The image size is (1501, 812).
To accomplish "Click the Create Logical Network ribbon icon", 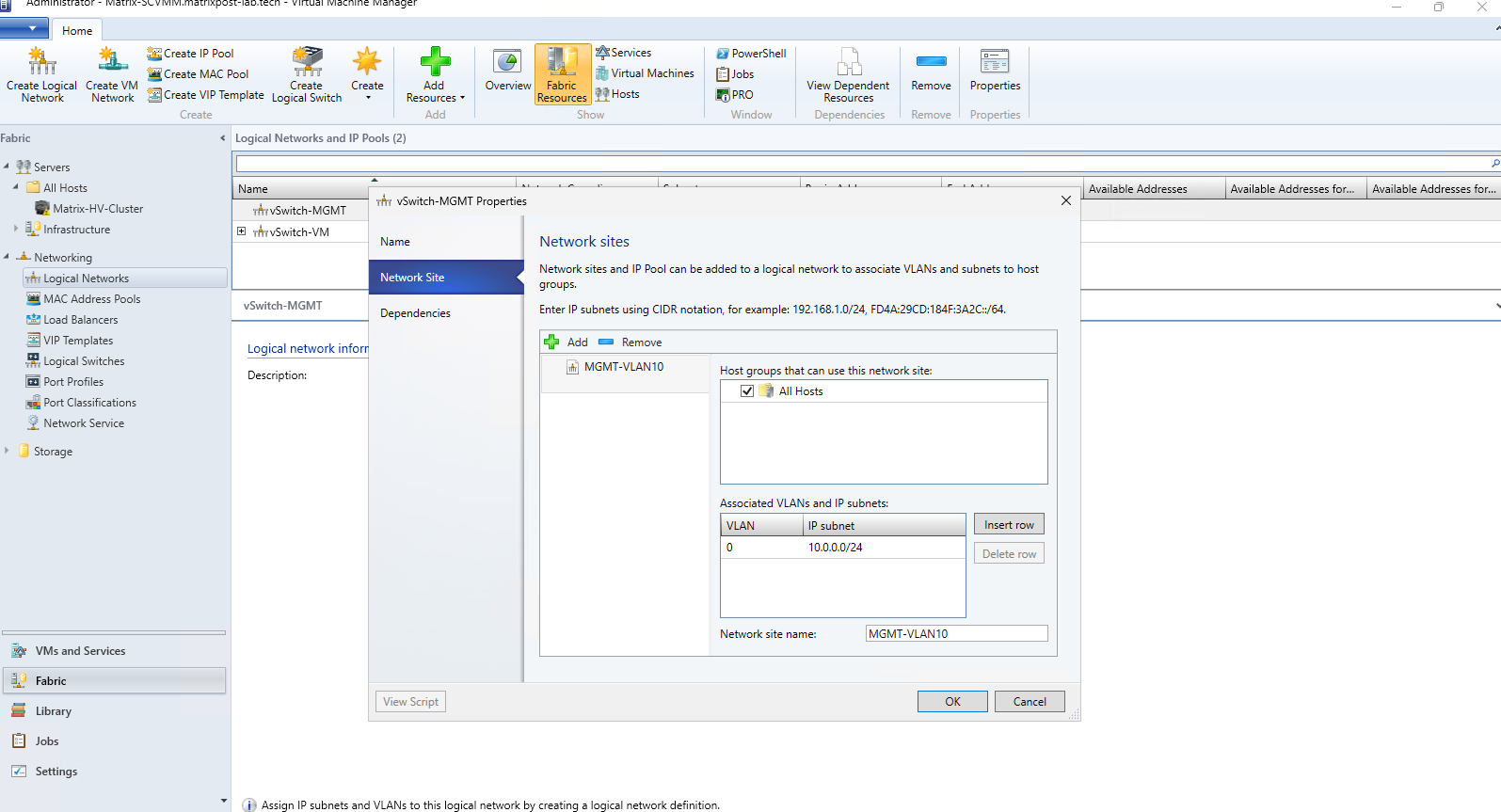I will click(x=41, y=74).
